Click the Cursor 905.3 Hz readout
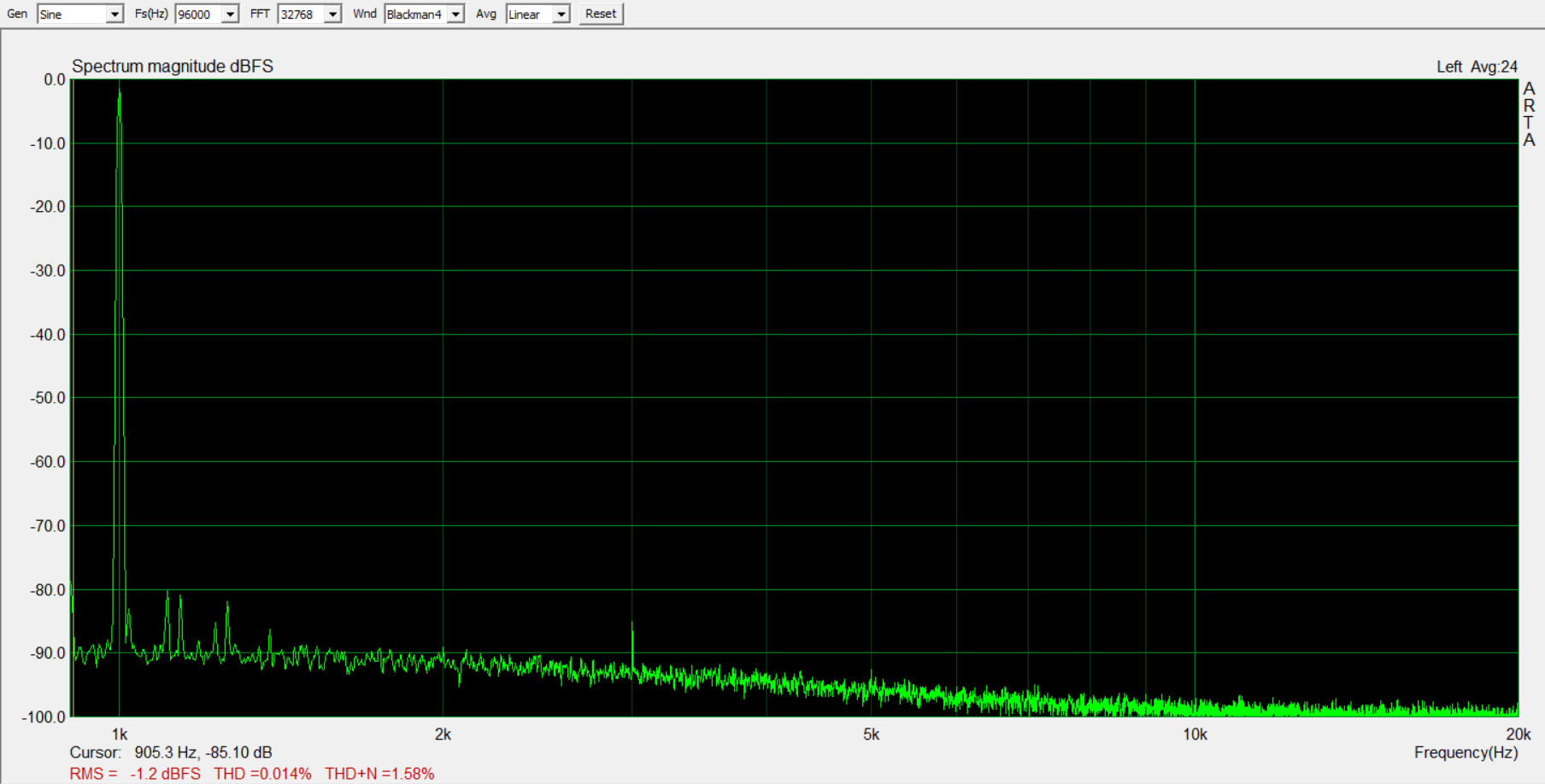1545x784 pixels. [171, 752]
